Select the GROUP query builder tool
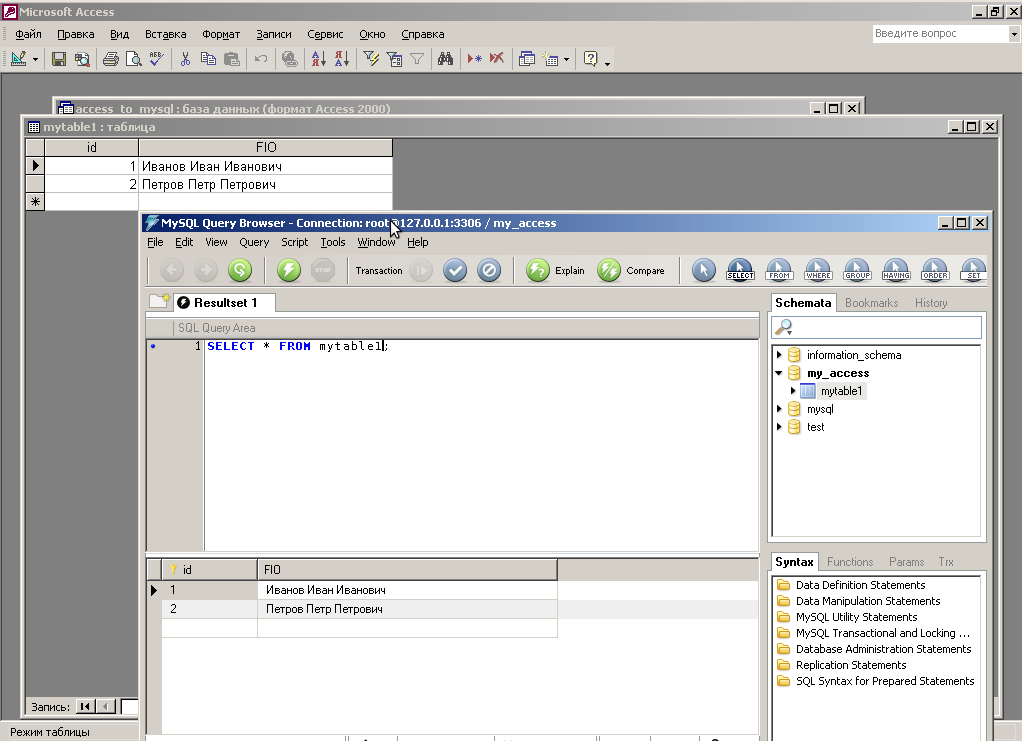The width and height of the screenshot is (1022, 741). (857, 270)
